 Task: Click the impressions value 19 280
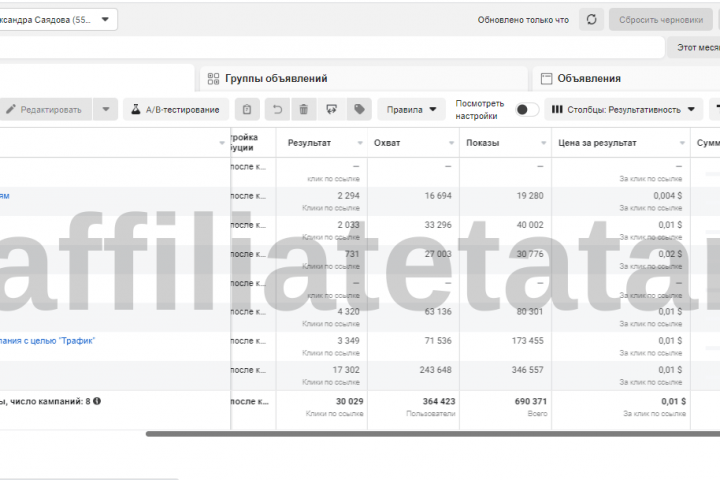click(530, 196)
